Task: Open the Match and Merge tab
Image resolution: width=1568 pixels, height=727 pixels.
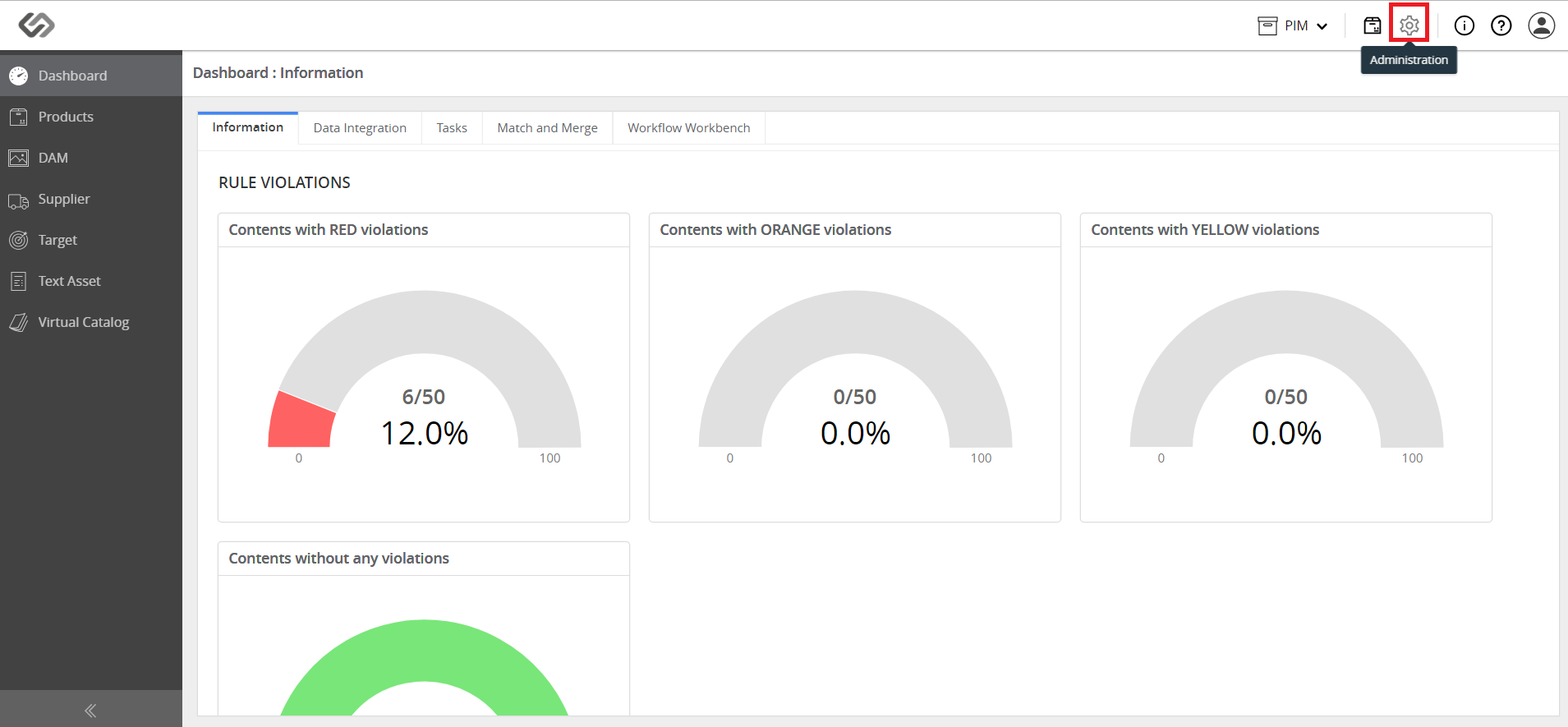Action: click(547, 128)
